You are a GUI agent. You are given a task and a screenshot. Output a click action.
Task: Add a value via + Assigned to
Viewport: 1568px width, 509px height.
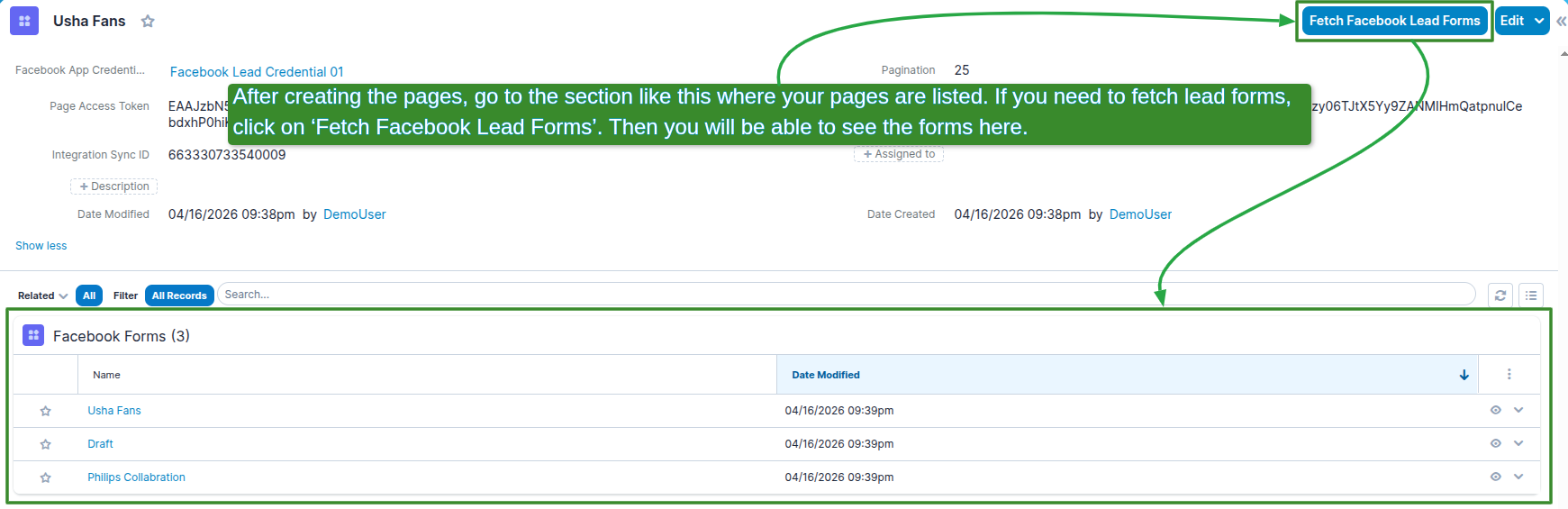point(899,154)
